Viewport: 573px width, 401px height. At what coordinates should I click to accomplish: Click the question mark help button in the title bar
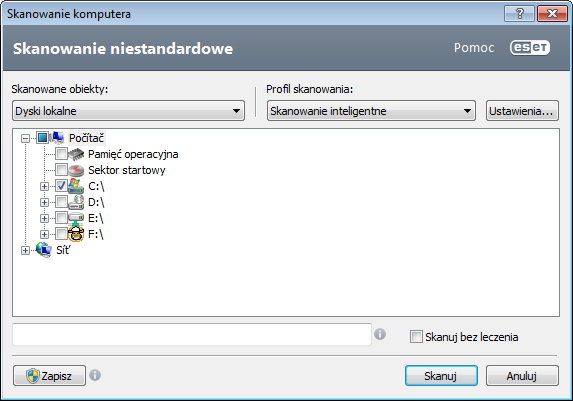click(x=519, y=14)
